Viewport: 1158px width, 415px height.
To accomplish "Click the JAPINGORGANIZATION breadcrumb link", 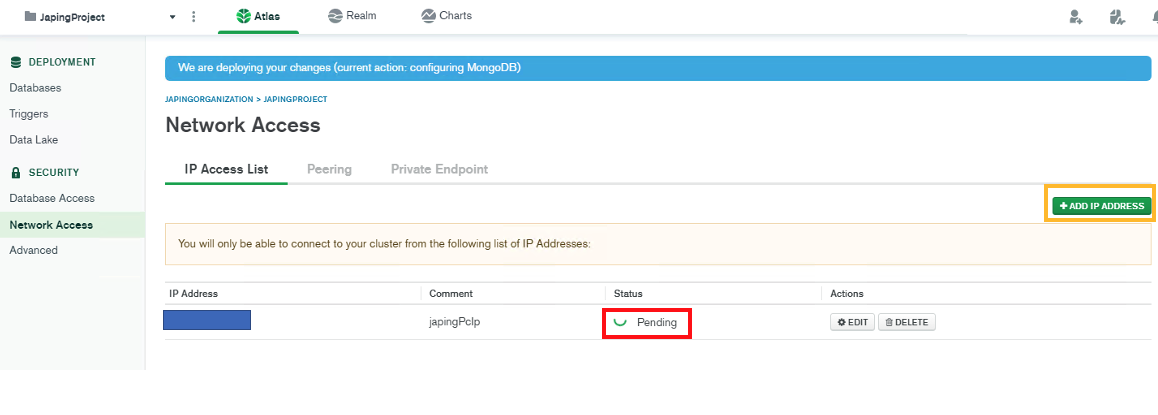I will coord(209,99).
